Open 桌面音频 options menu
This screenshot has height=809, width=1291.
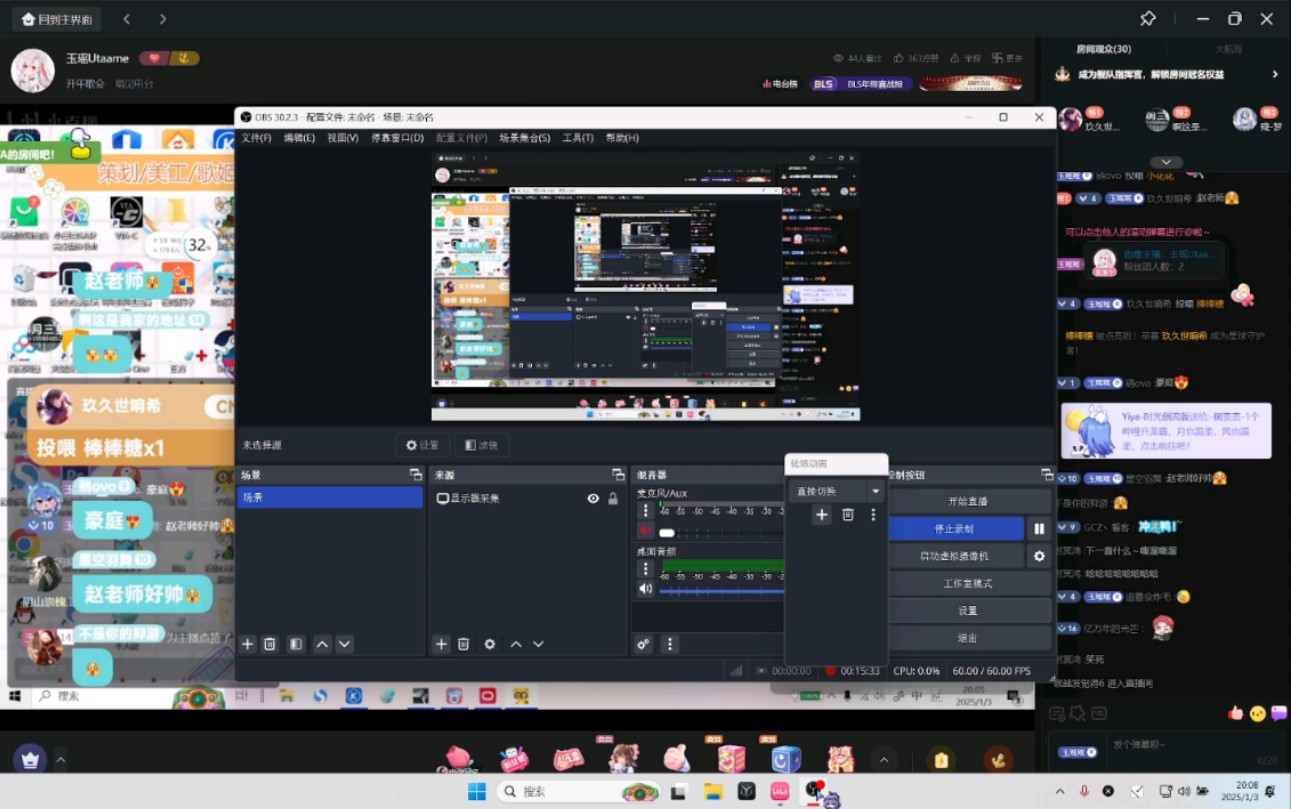(x=645, y=569)
